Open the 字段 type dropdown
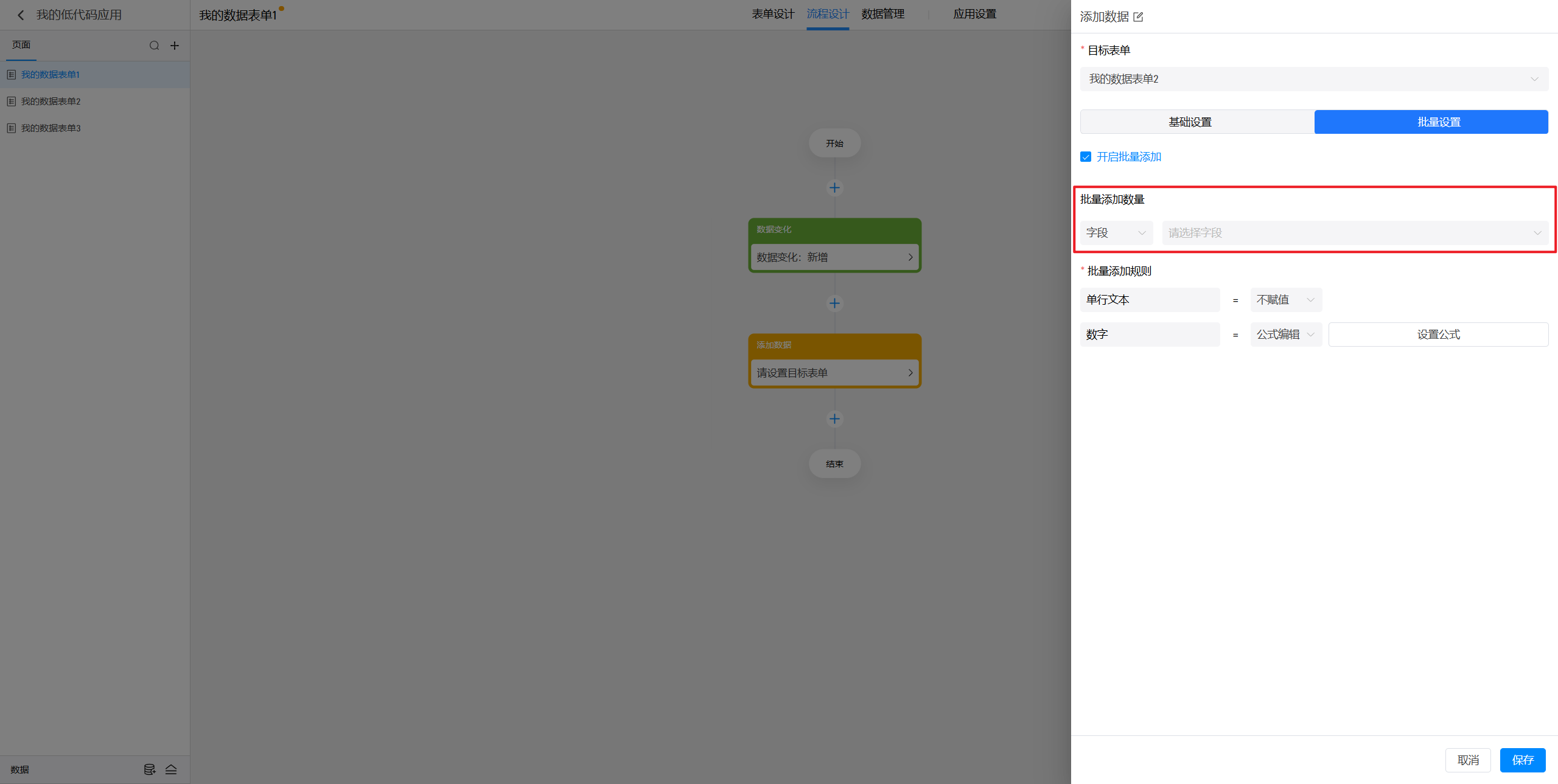Screen dimensions: 1558x784 pyautogui.click(x=1116, y=233)
